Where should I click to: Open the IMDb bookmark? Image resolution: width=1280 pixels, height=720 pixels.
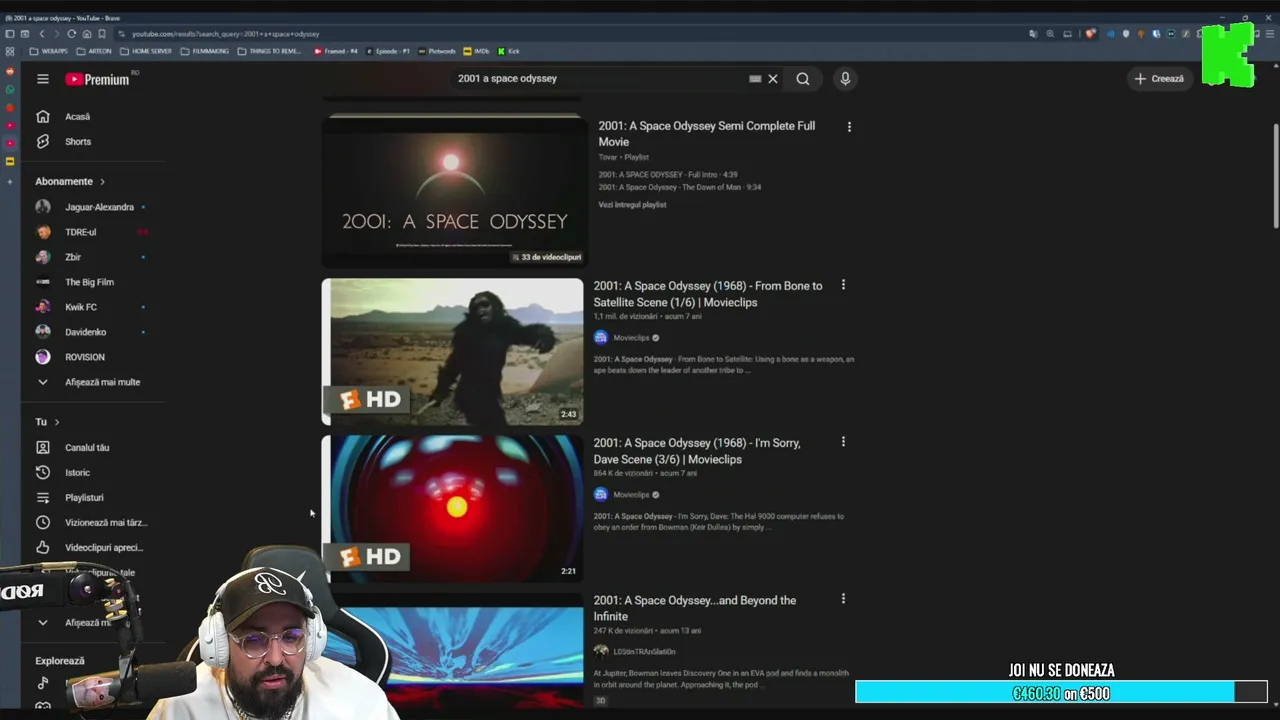pyautogui.click(x=477, y=51)
